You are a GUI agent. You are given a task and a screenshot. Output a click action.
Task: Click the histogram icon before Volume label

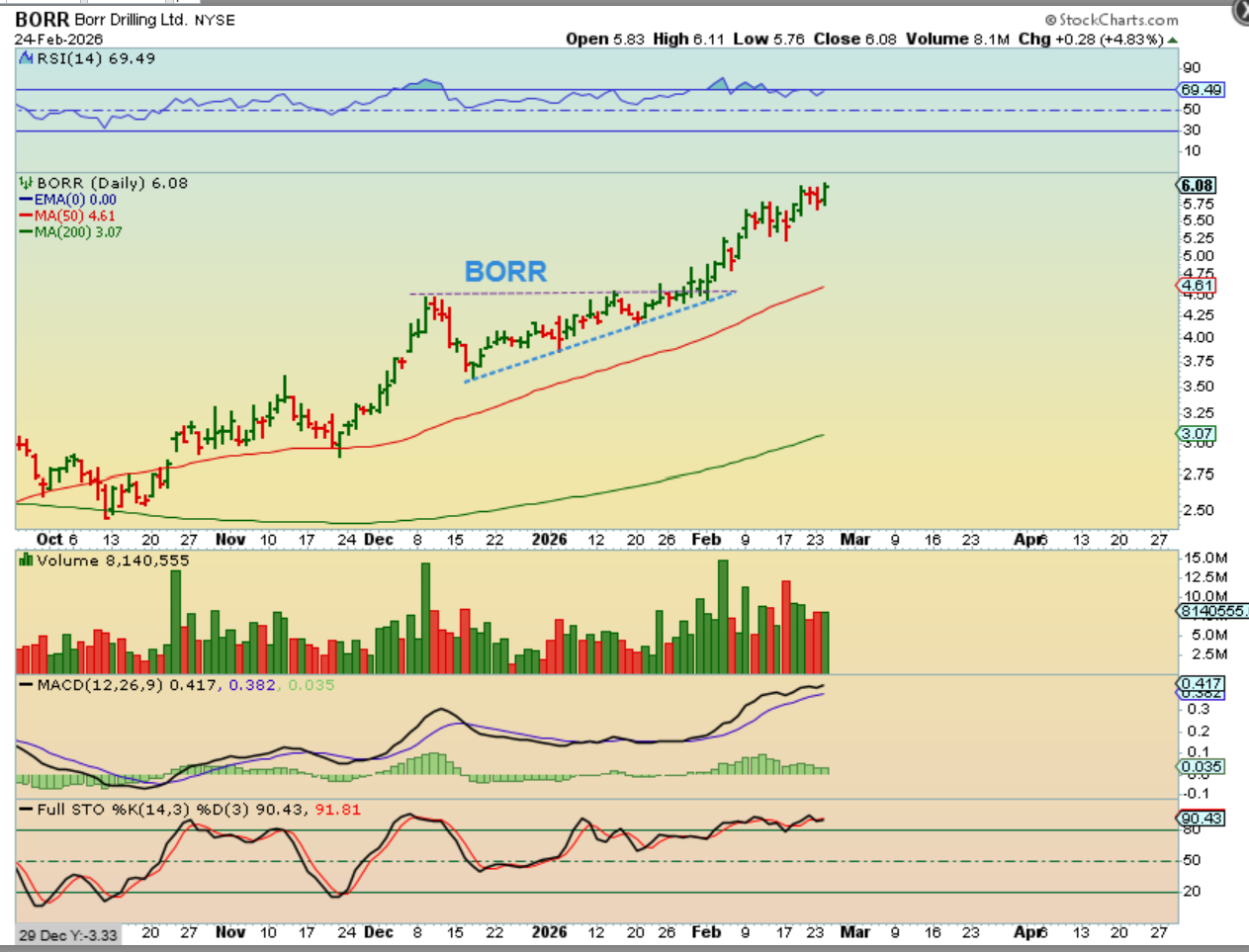27,561
